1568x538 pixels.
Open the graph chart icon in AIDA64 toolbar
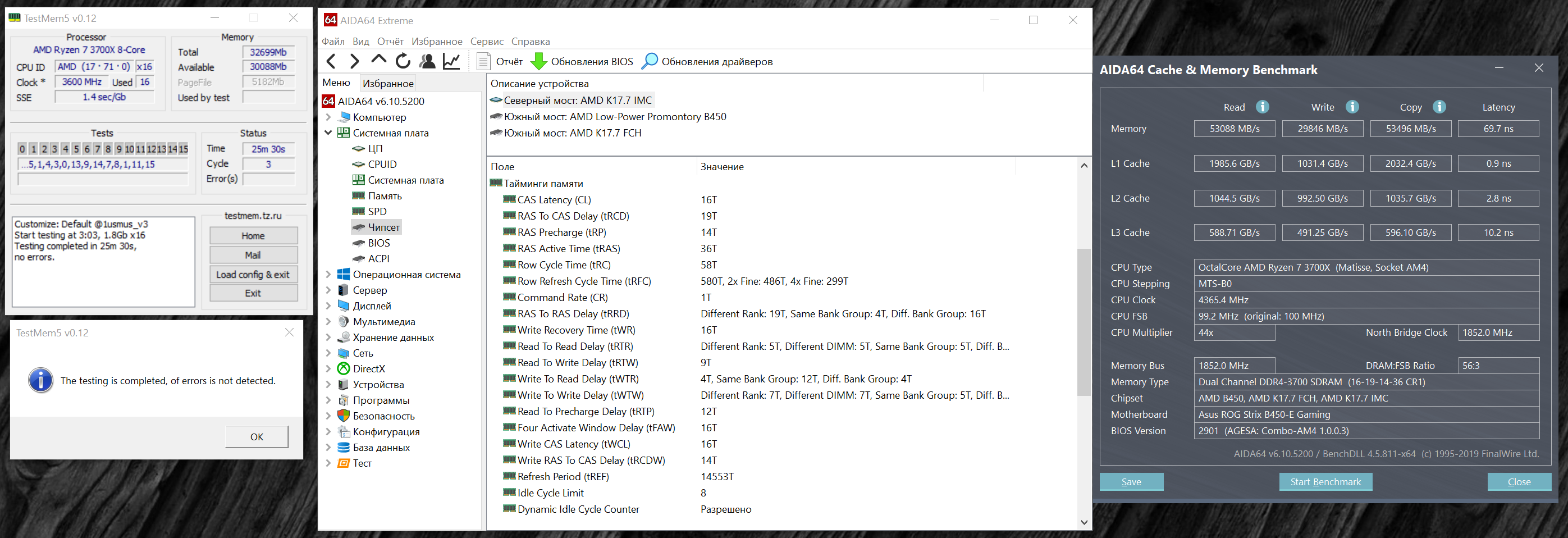point(452,61)
